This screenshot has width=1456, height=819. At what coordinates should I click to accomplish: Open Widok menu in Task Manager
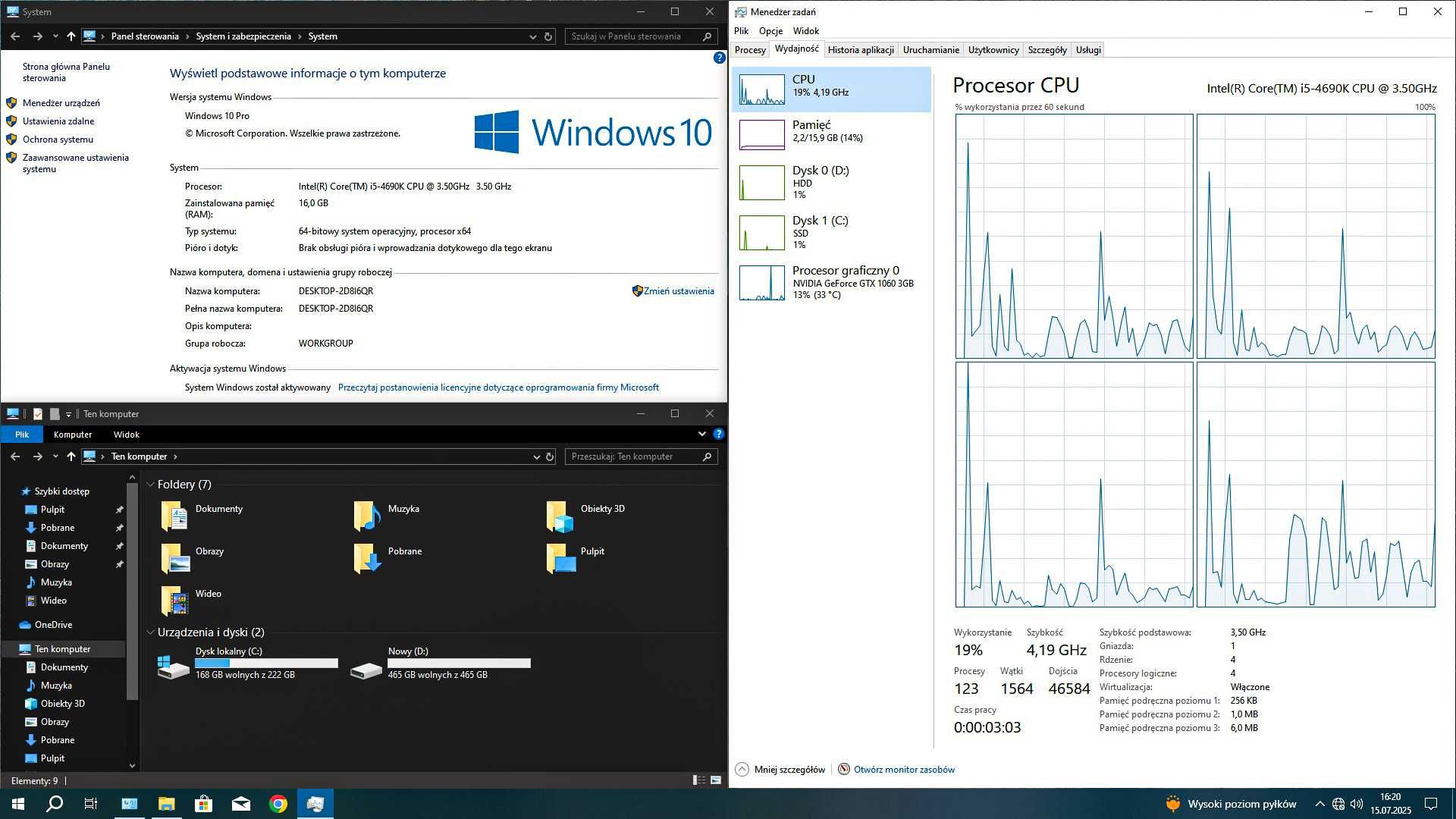(x=806, y=31)
